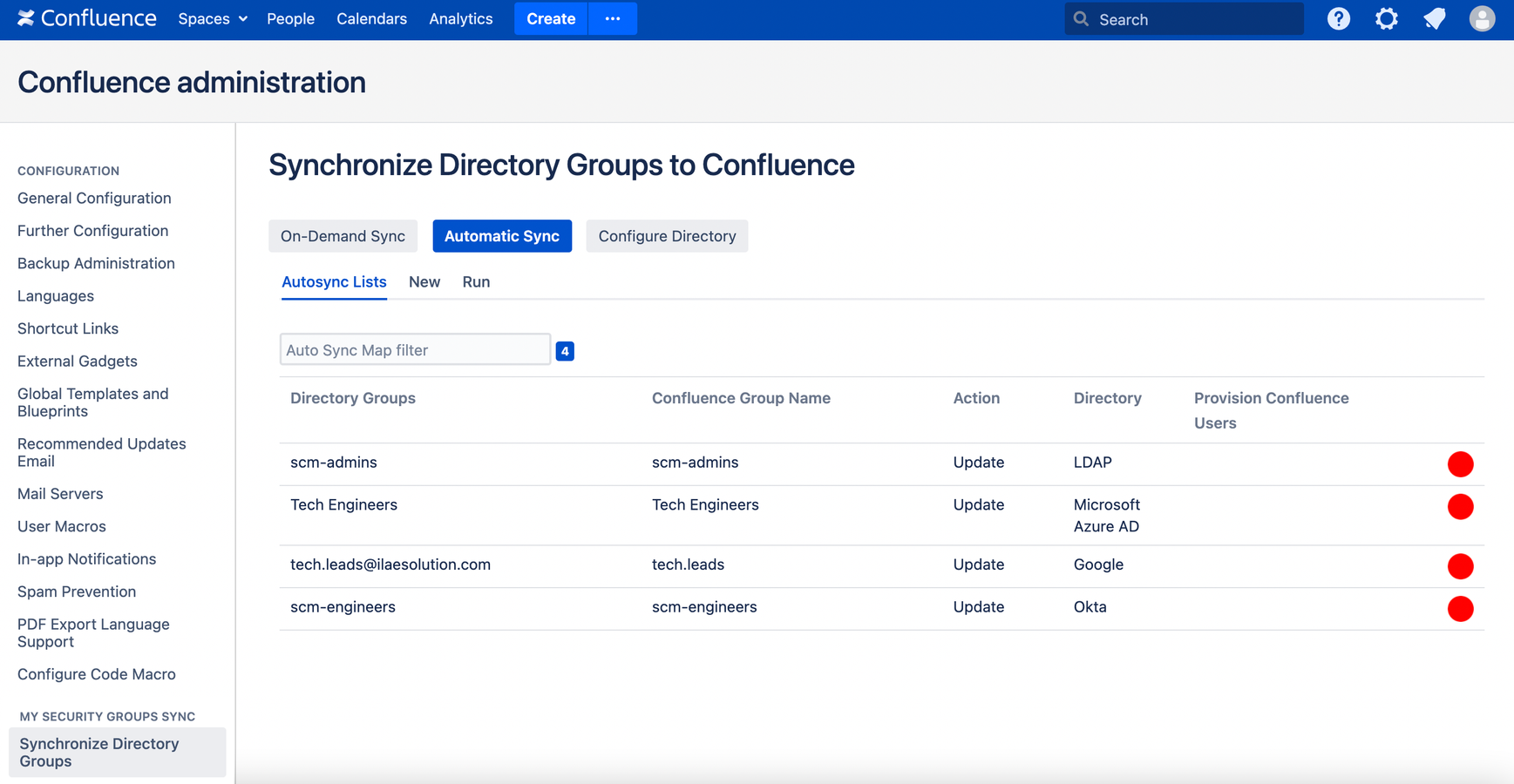1514x784 pixels.
Task: Click the Directory column header
Action: pos(1108,398)
